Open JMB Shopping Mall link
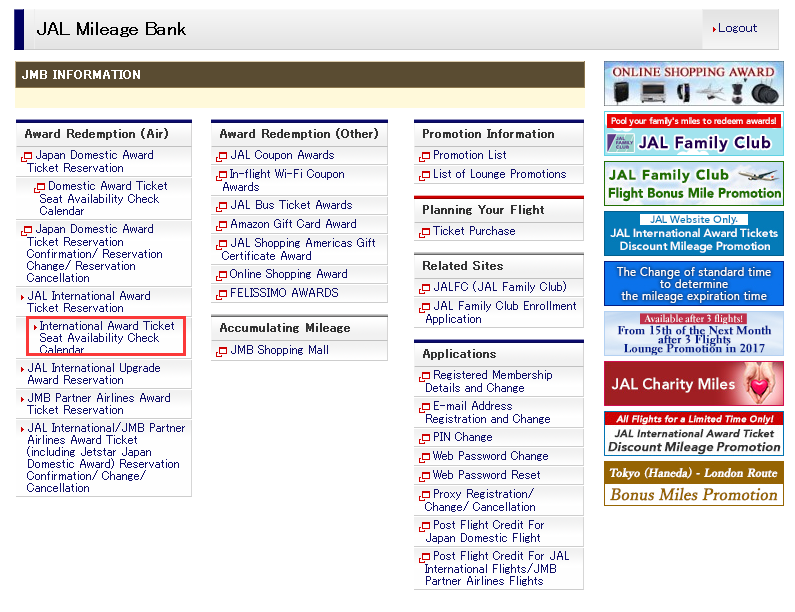This screenshot has width=795, height=612. [279, 350]
